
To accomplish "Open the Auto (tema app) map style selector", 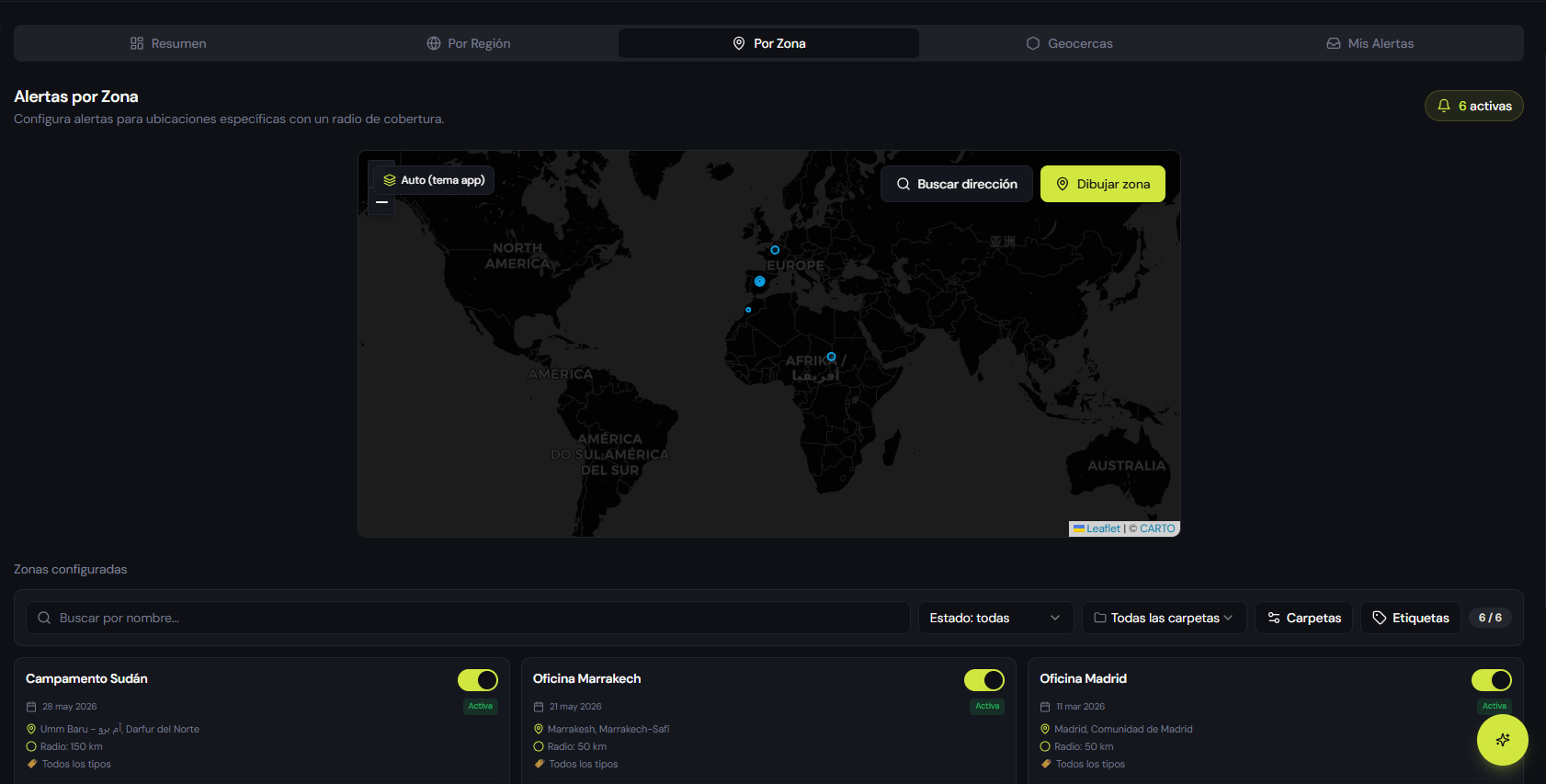I will (434, 180).
